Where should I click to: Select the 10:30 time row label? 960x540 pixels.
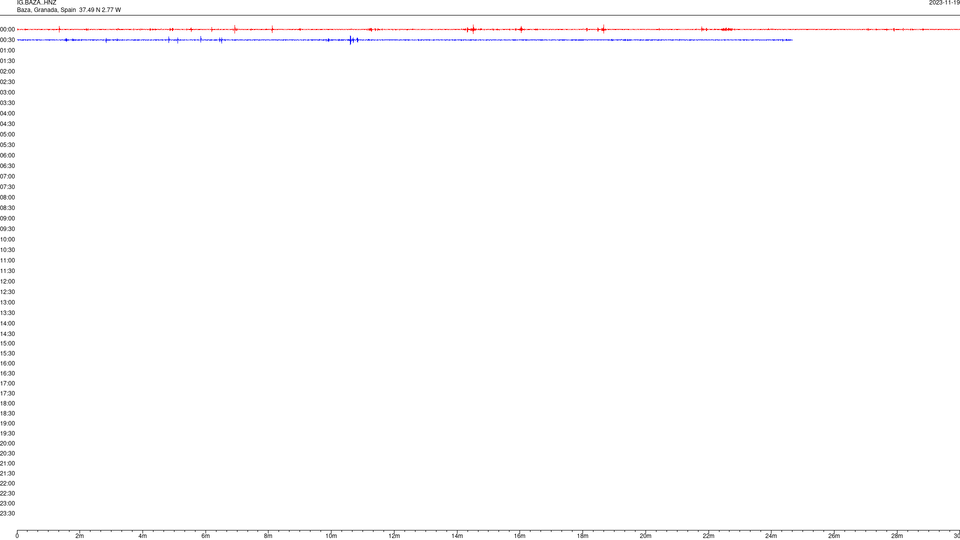pyautogui.click(x=7, y=250)
